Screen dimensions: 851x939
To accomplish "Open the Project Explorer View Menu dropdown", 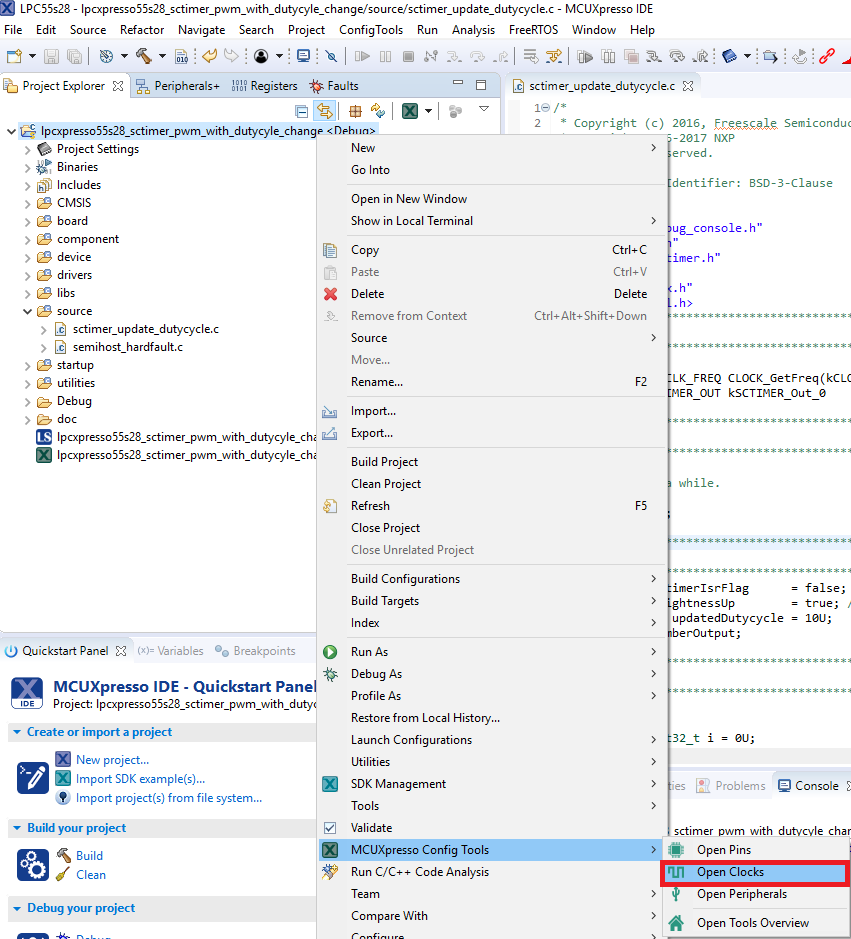I will coord(484,110).
